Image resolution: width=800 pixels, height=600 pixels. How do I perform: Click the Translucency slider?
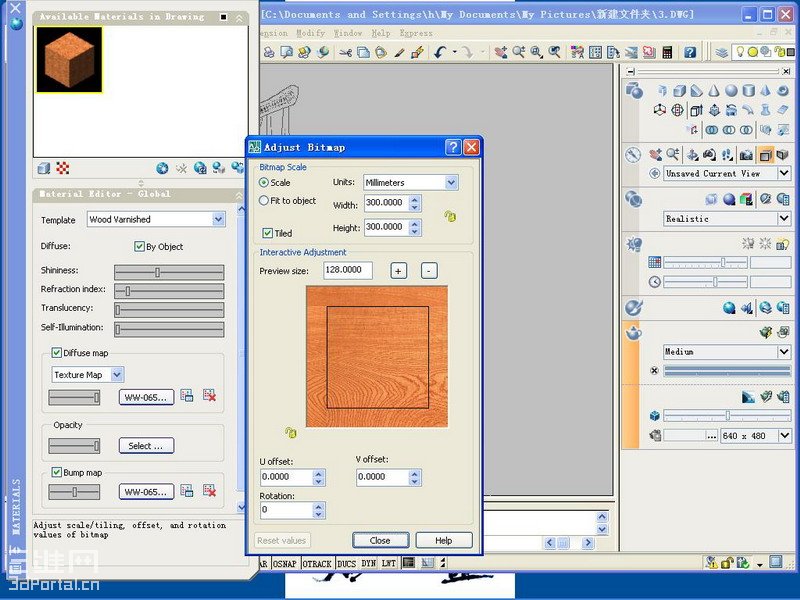click(x=169, y=310)
